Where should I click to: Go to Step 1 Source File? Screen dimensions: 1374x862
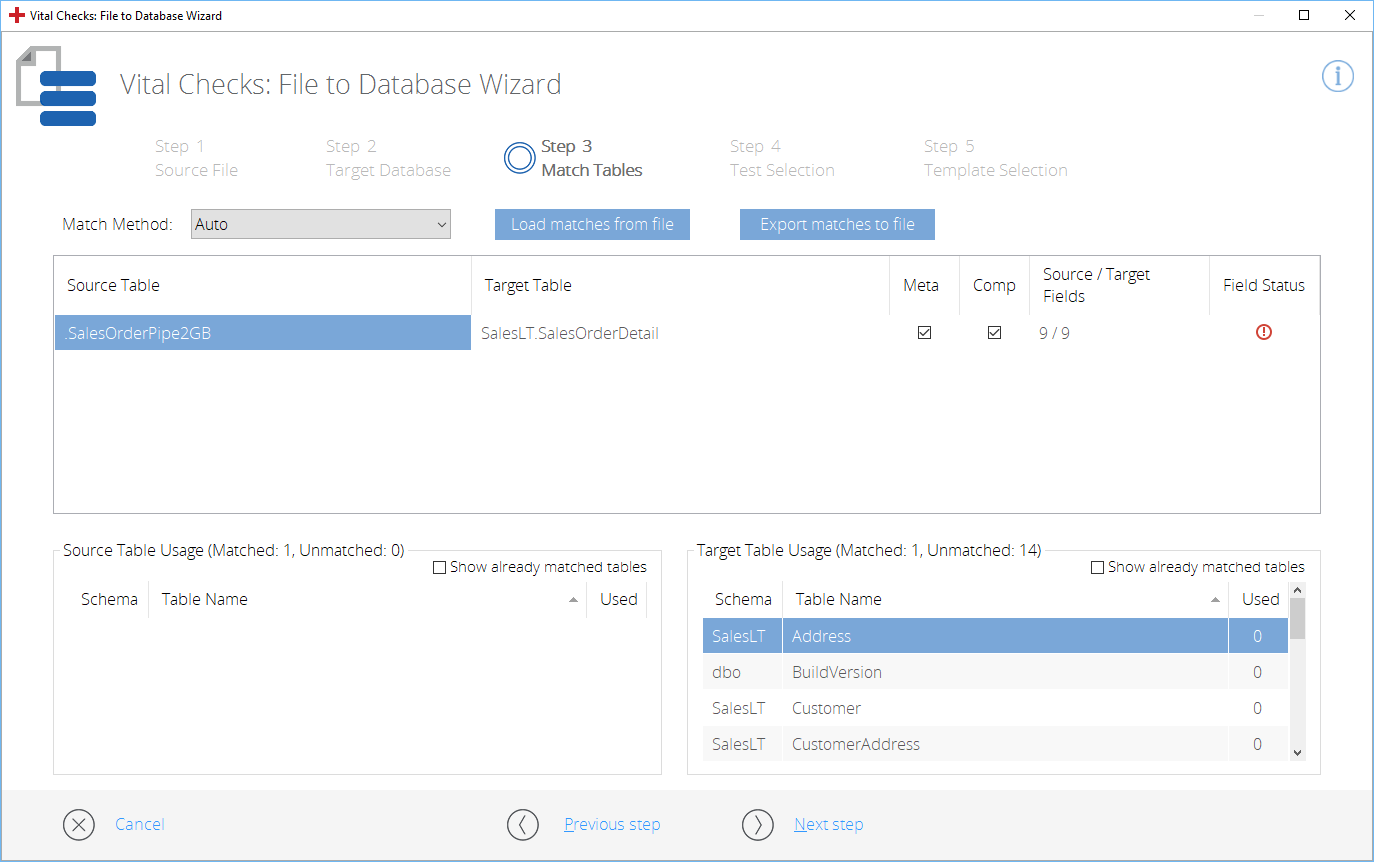(x=196, y=158)
